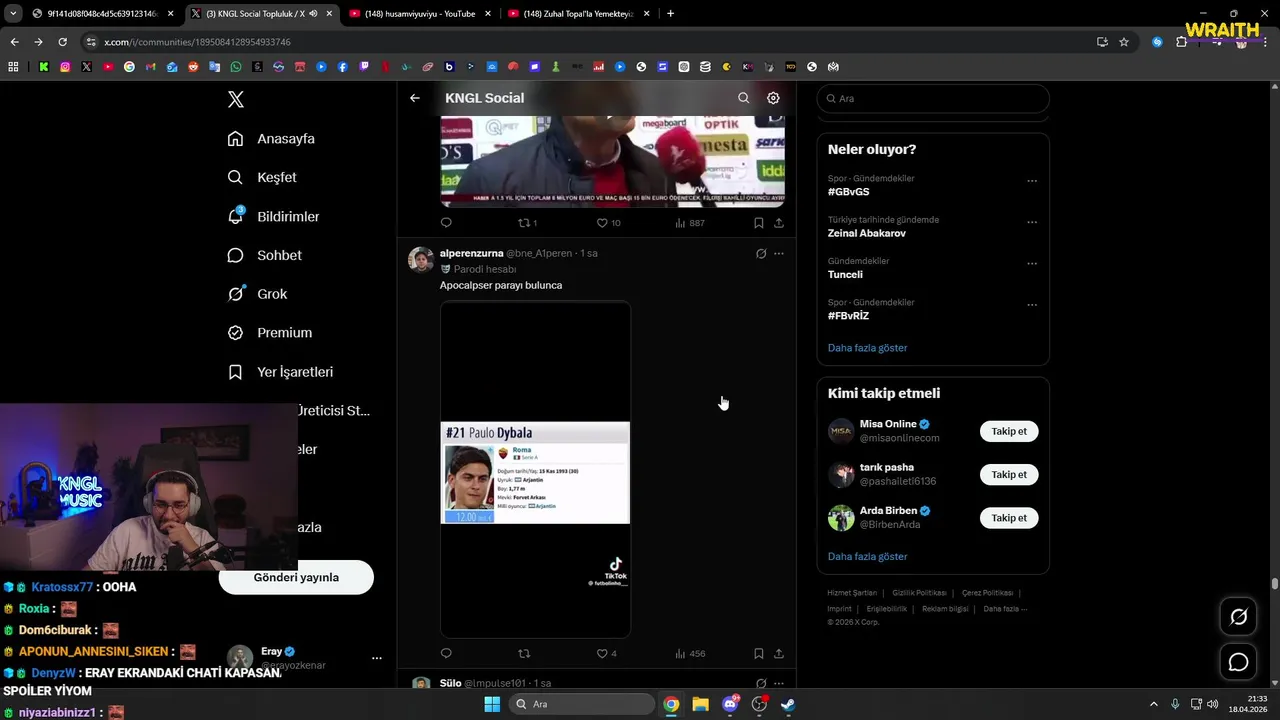Play the Paulo Dybala TikTok video
The image size is (1280, 720).
click(535, 470)
